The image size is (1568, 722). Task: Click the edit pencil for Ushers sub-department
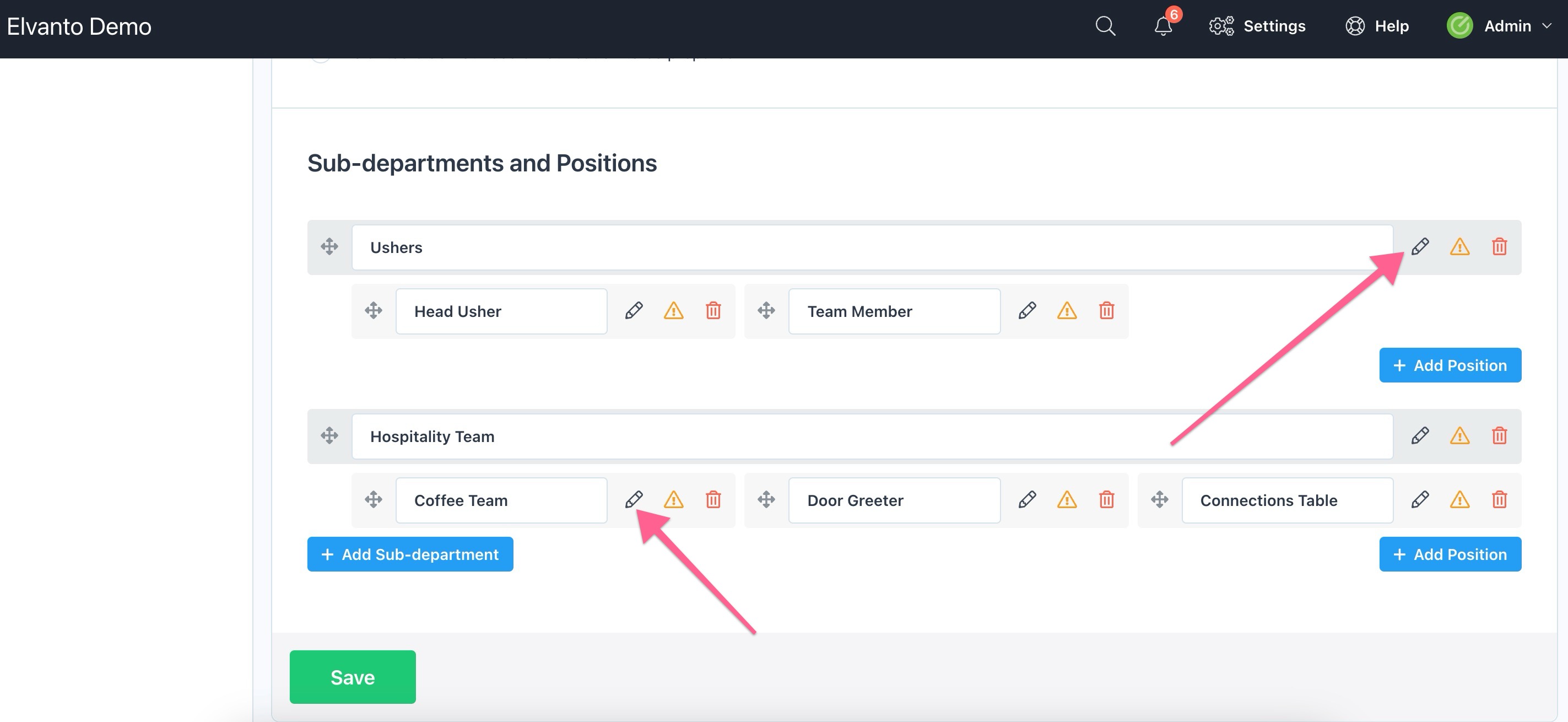coord(1419,246)
